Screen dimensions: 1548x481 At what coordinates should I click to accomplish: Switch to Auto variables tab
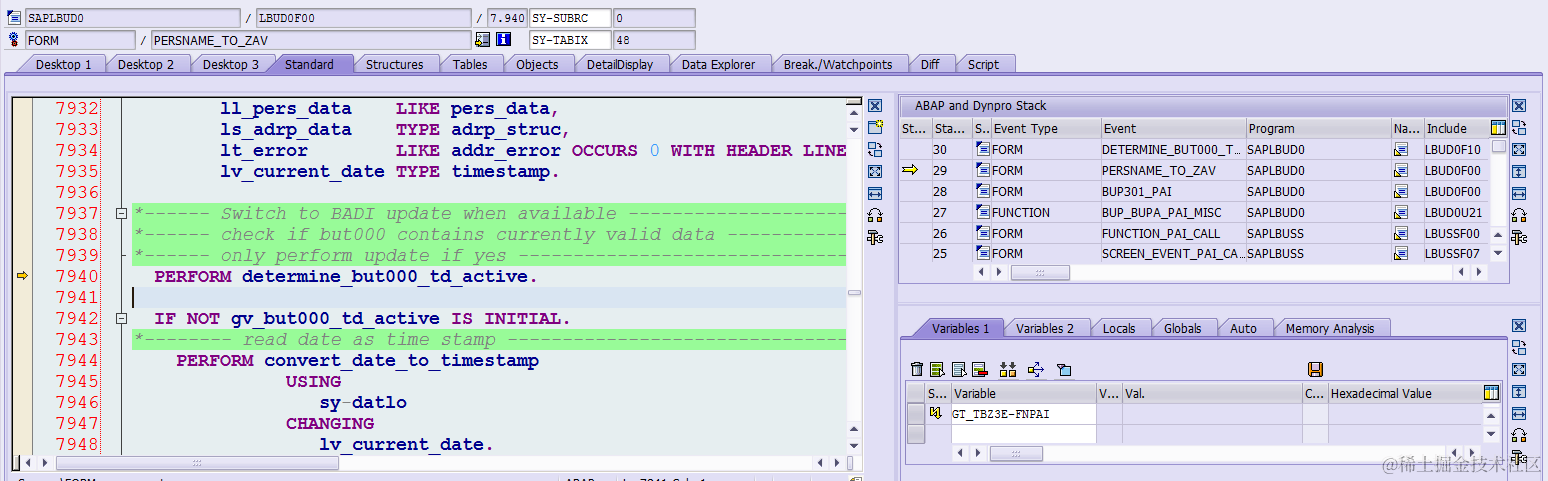pyautogui.click(x=1243, y=328)
